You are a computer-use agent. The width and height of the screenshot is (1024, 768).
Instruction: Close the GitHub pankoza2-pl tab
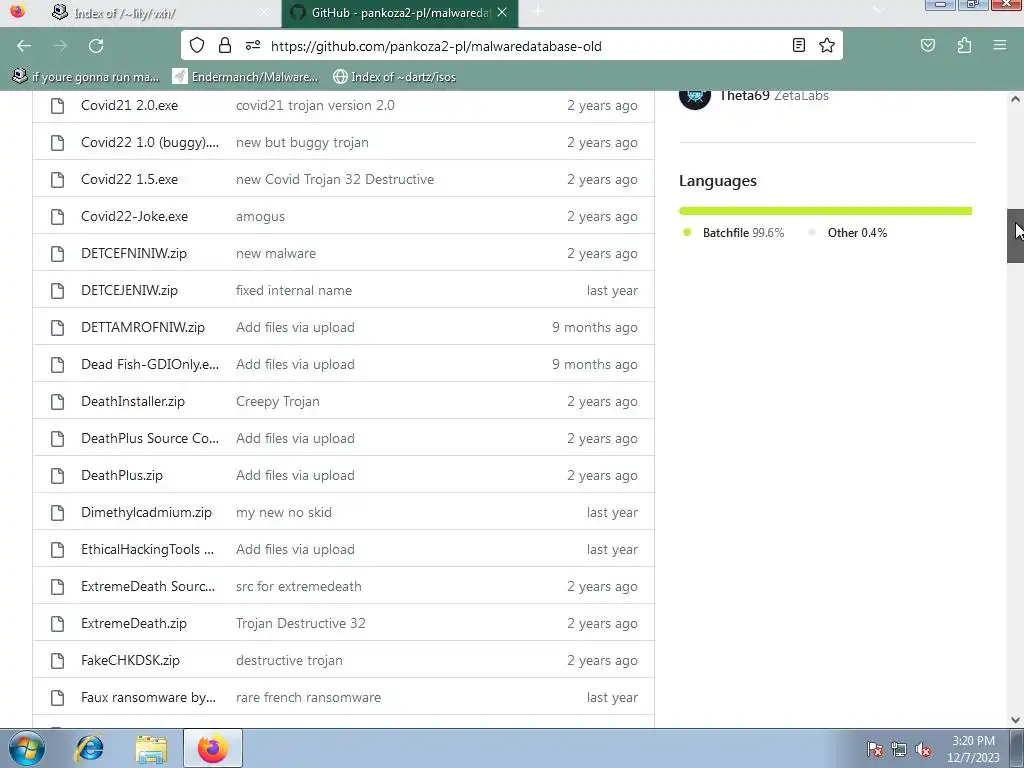click(502, 12)
